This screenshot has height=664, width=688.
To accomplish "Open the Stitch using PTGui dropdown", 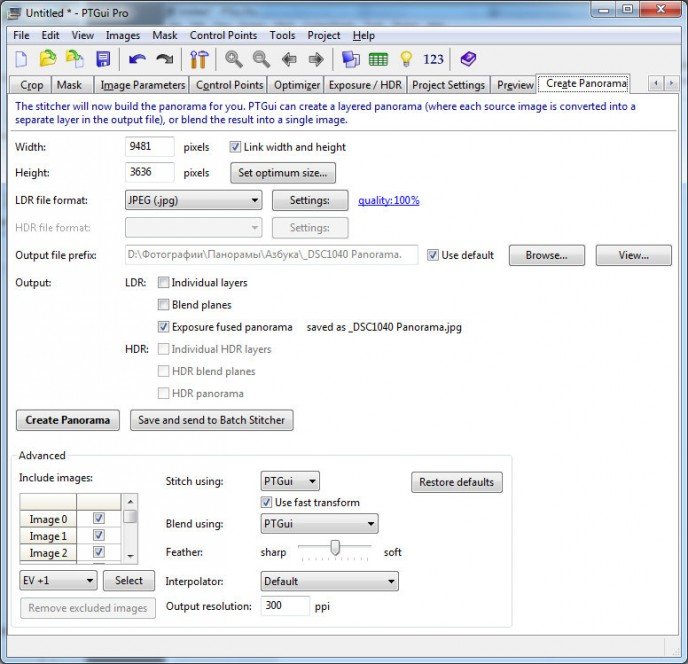I will [x=290, y=481].
